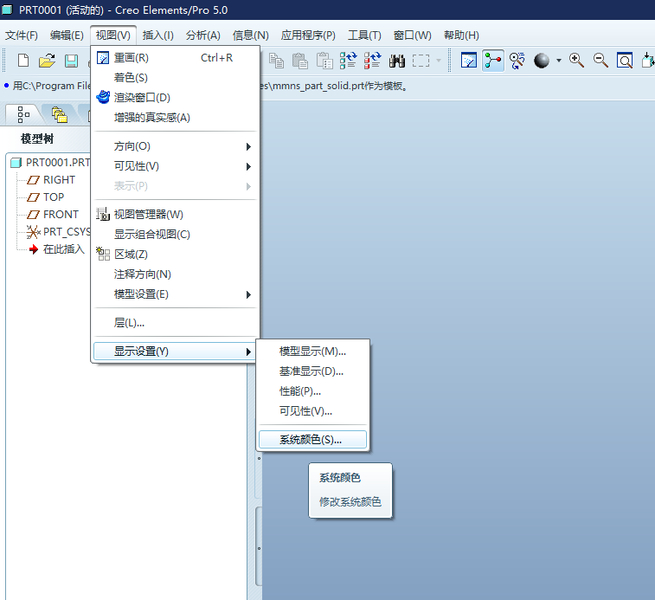This screenshot has height=600, width=655.
Task: Open 系统颜色(S)... dialog
Action: tap(313, 440)
